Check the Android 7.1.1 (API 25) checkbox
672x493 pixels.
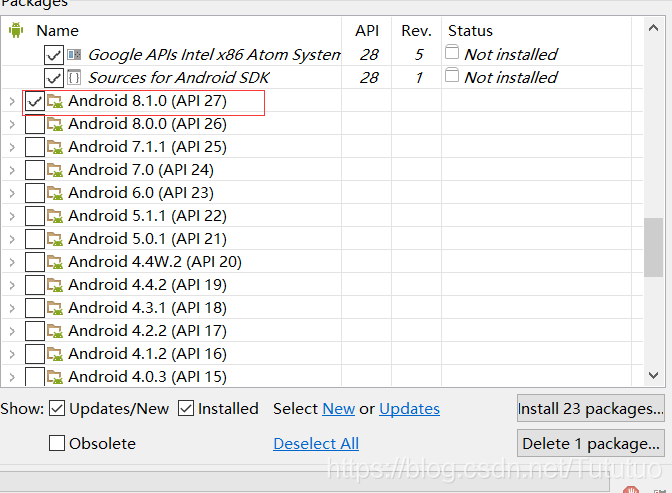[35, 147]
